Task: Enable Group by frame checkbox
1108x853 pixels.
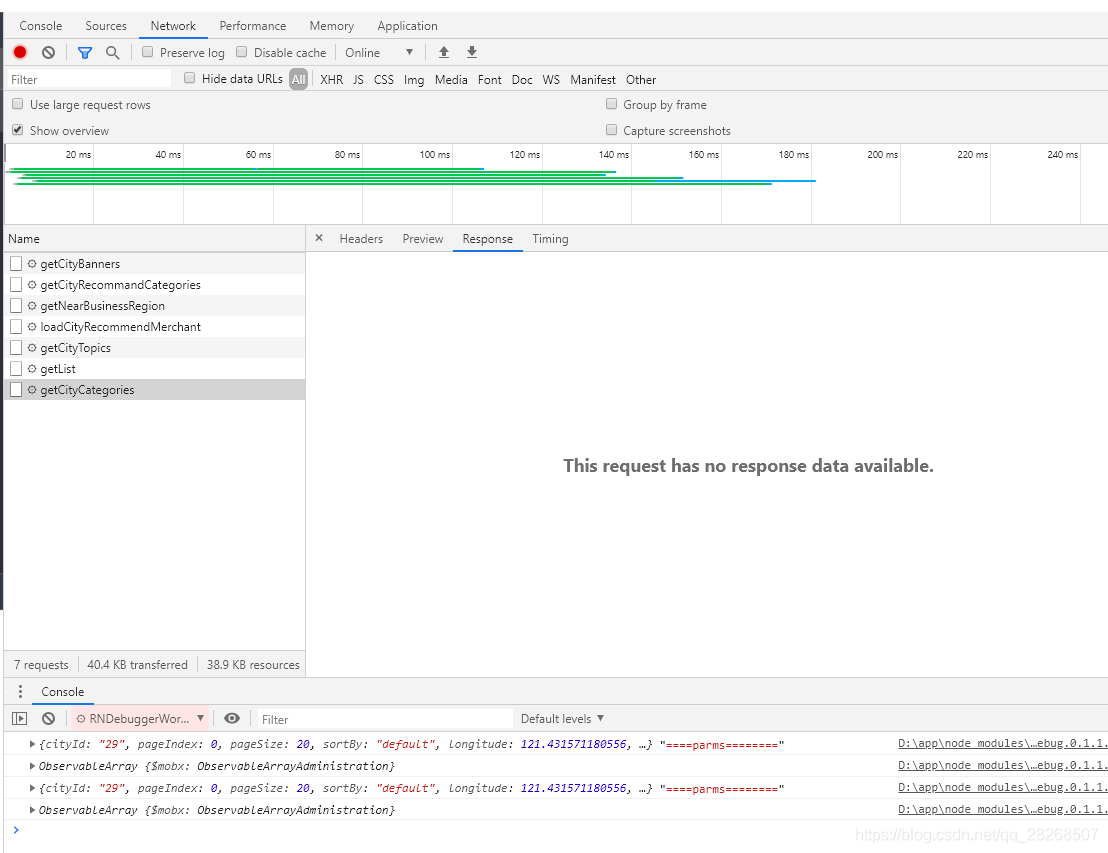Action: (611, 104)
